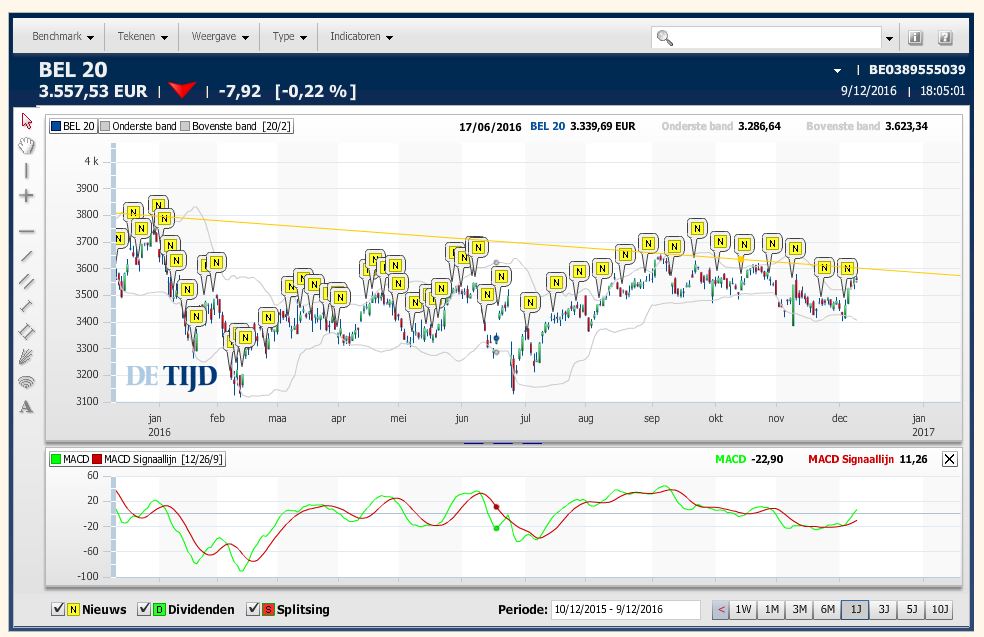This screenshot has height=637, width=984.
Task: Activate the hand pan tool
Action: click(27, 146)
